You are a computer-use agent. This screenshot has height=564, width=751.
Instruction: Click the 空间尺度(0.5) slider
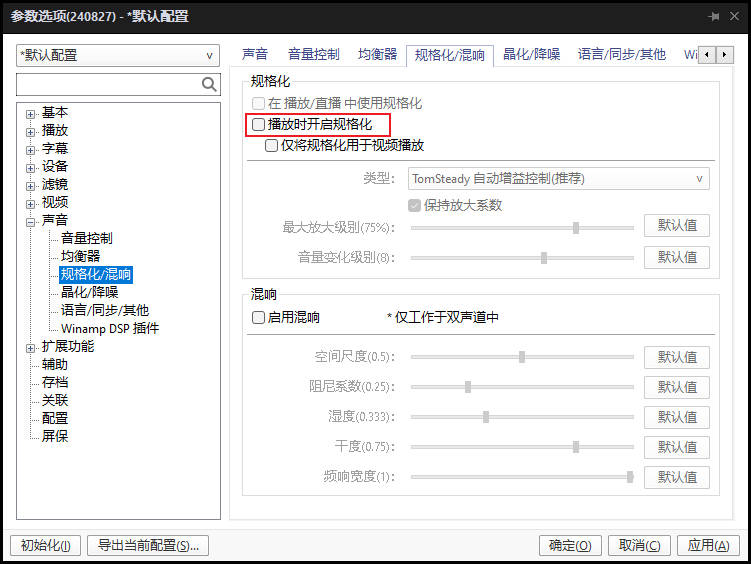[x=522, y=357]
